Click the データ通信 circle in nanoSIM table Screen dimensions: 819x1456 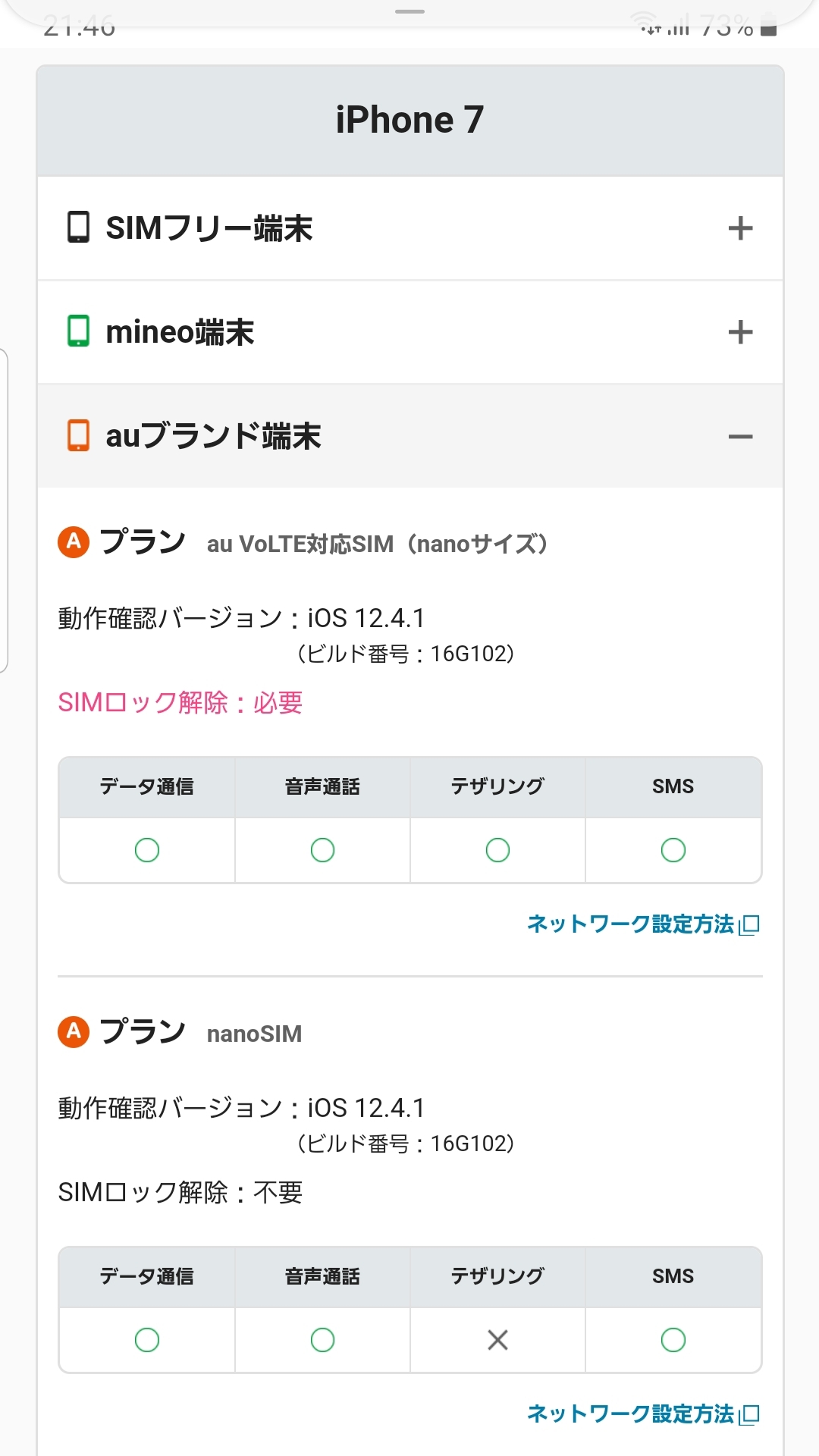click(147, 1340)
